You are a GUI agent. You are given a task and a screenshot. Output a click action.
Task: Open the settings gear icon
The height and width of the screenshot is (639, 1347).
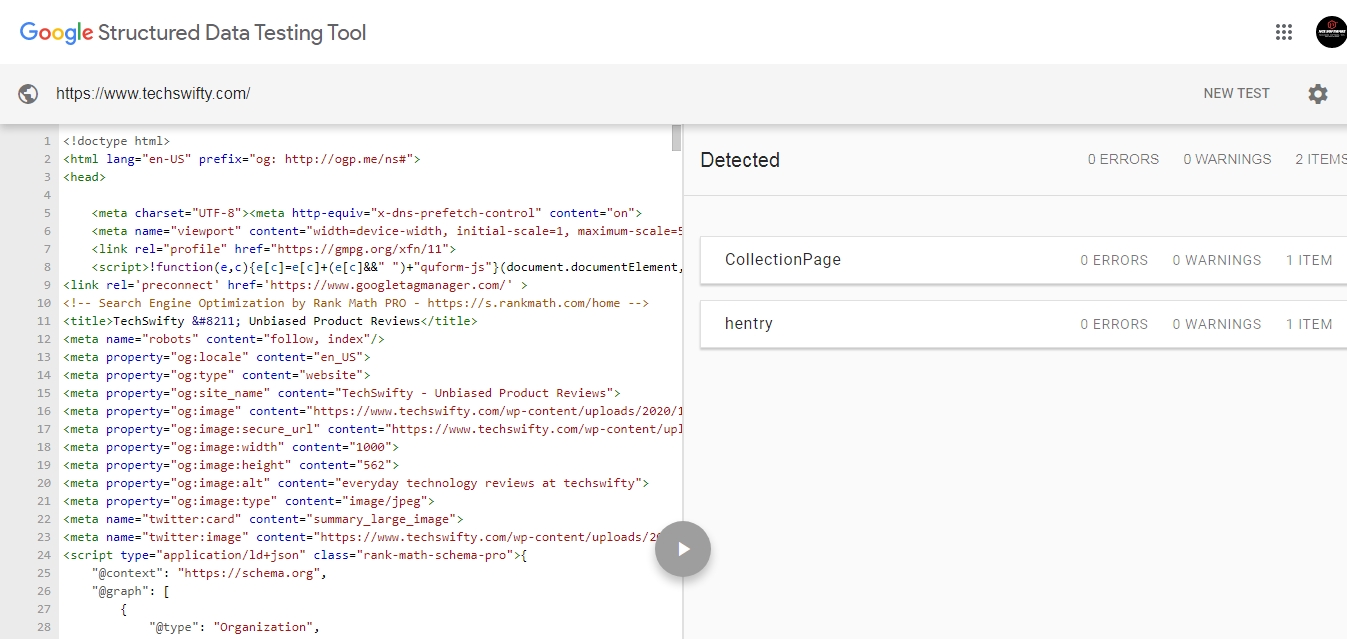[1318, 94]
